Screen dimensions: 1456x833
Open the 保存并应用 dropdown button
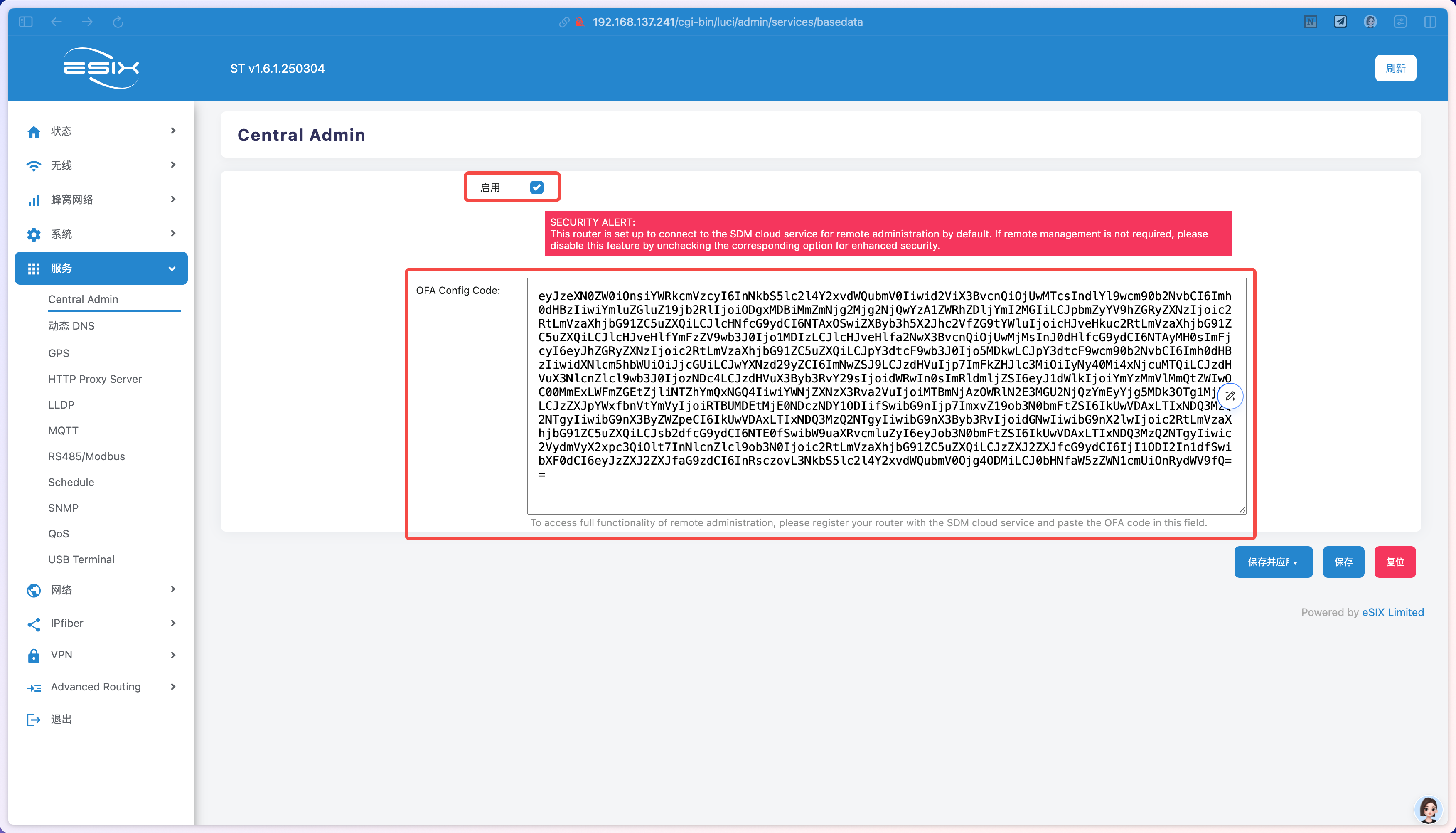pyautogui.click(x=1272, y=562)
